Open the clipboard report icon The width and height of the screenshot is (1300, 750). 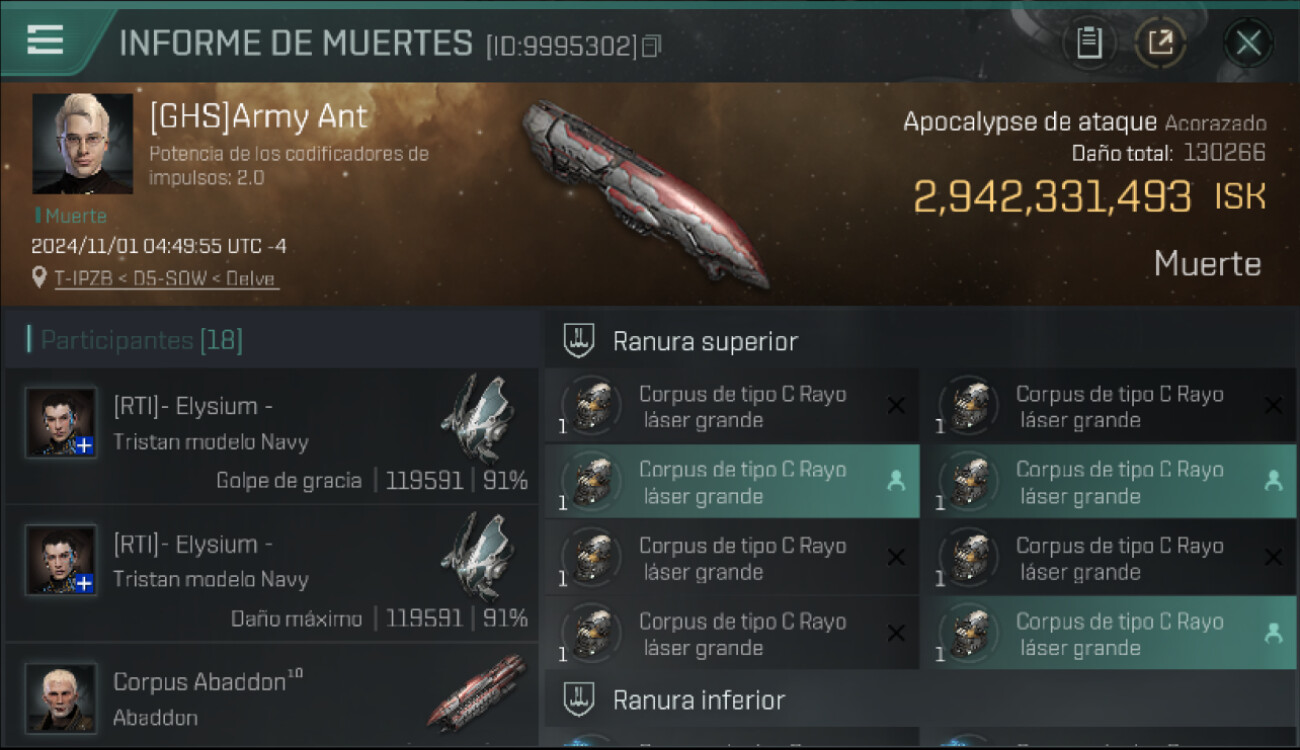[1089, 43]
